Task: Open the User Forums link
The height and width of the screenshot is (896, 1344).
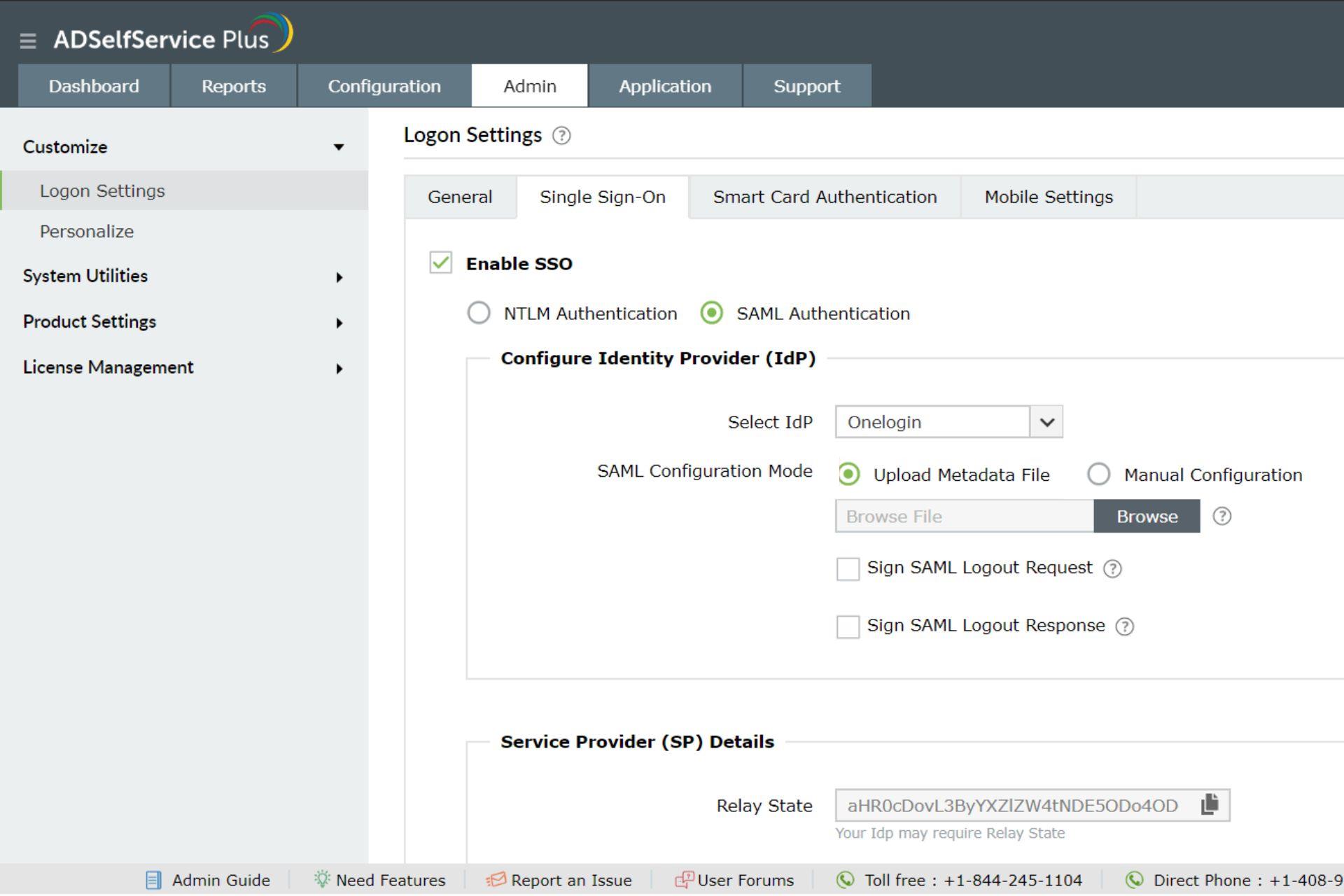Action: [745, 880]
